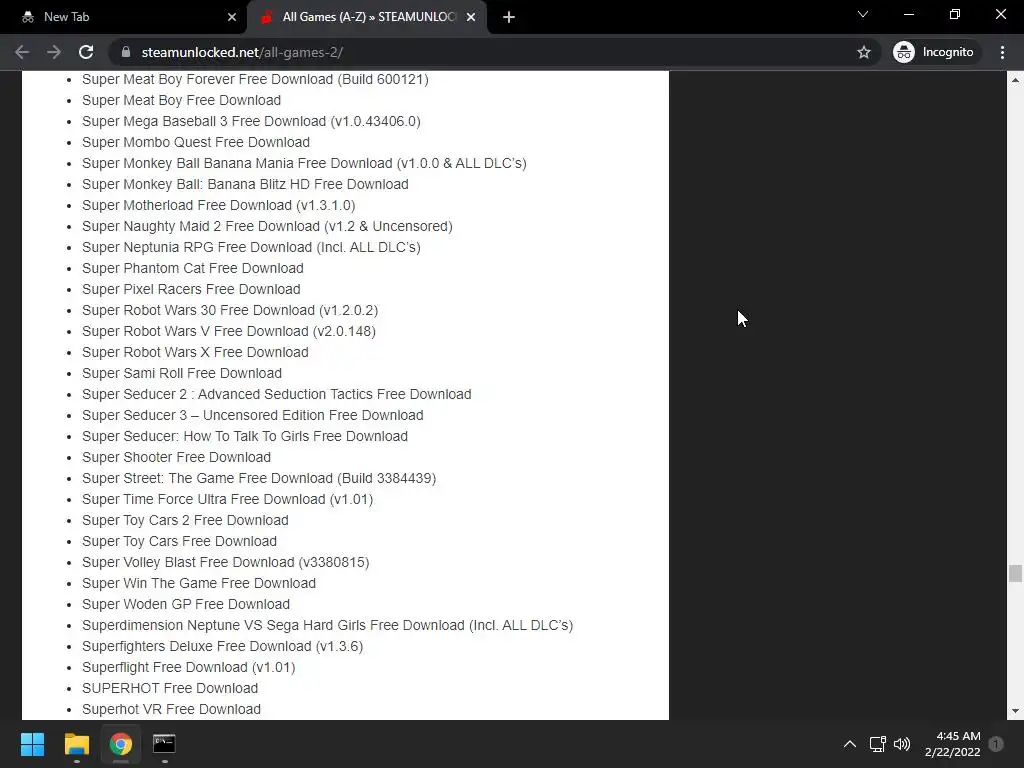Bookmark this page with the star

[x=863, y=52]
